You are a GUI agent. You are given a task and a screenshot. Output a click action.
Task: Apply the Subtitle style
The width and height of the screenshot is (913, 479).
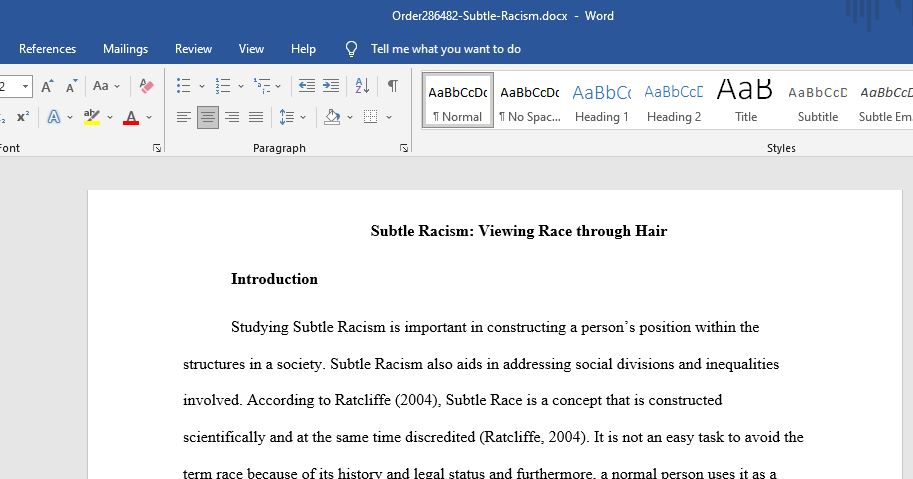[818, 101]
